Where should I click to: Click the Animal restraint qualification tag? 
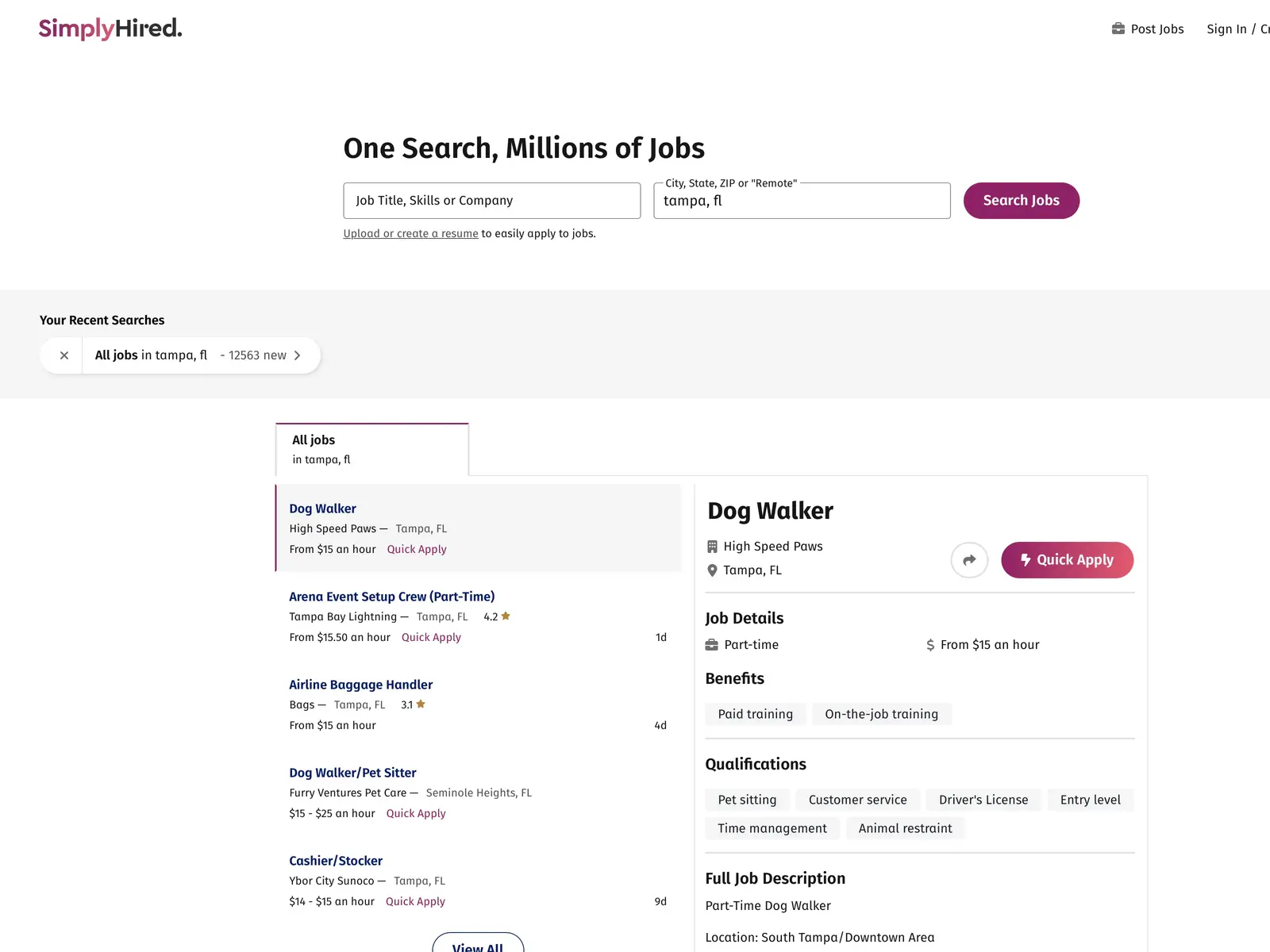click(905, 828)
